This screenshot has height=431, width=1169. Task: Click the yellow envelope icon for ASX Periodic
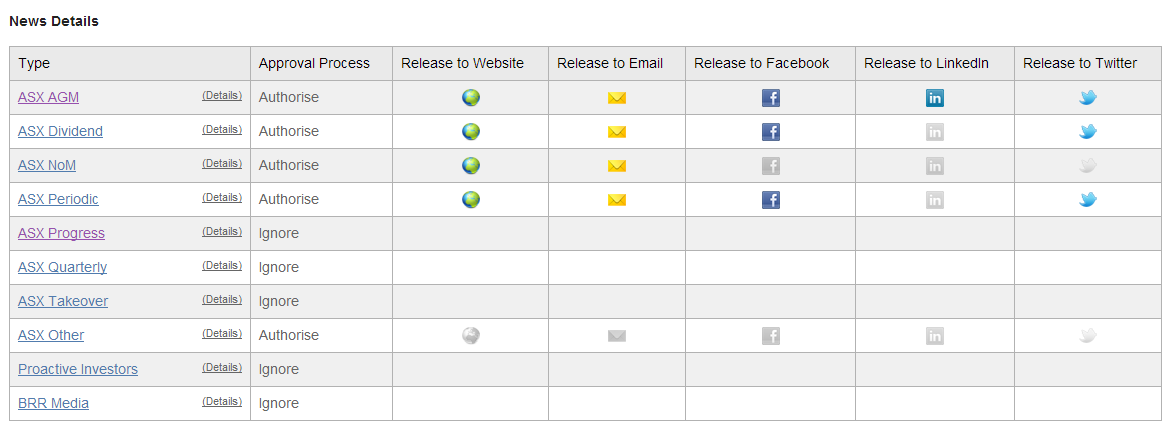point(617,200)
